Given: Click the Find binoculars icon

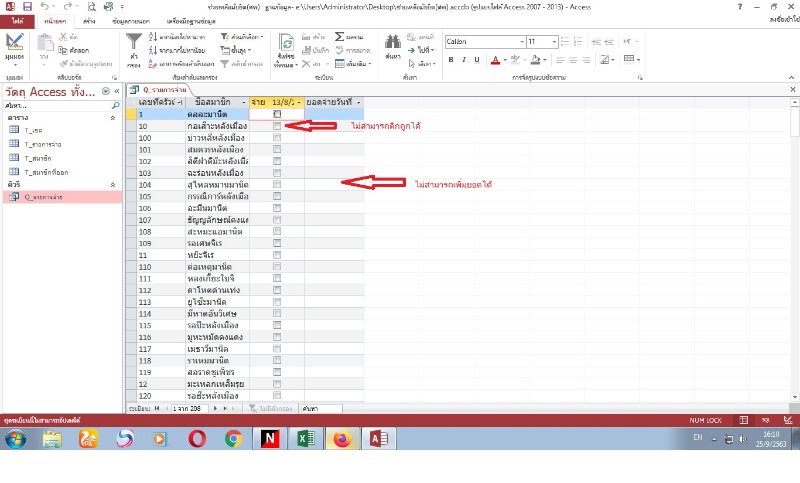Looking at the screenshot, I should point(393,43).
